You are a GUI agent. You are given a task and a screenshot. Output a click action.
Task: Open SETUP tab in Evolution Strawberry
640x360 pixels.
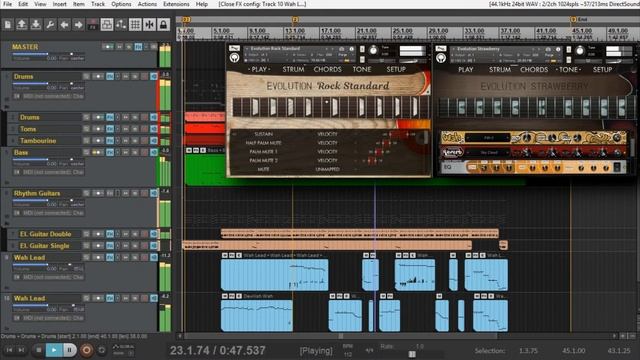[x=602, y=69]
